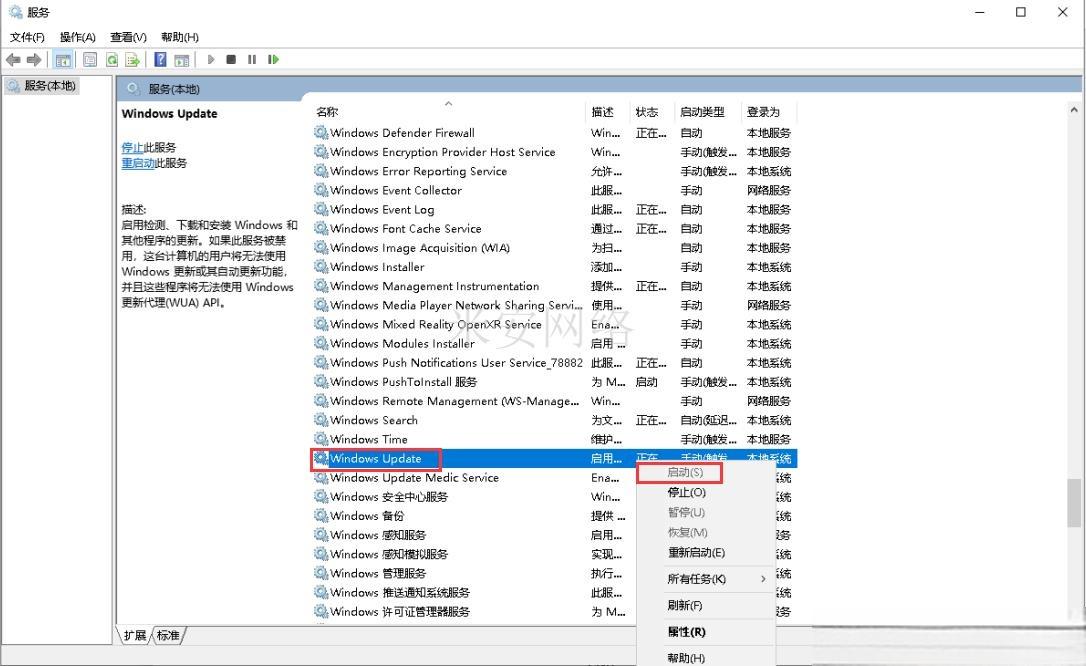The width and height of the screenshot is (1086, 666).
Task: Select 服务(本地) in the left console tree
Action: 42,86
